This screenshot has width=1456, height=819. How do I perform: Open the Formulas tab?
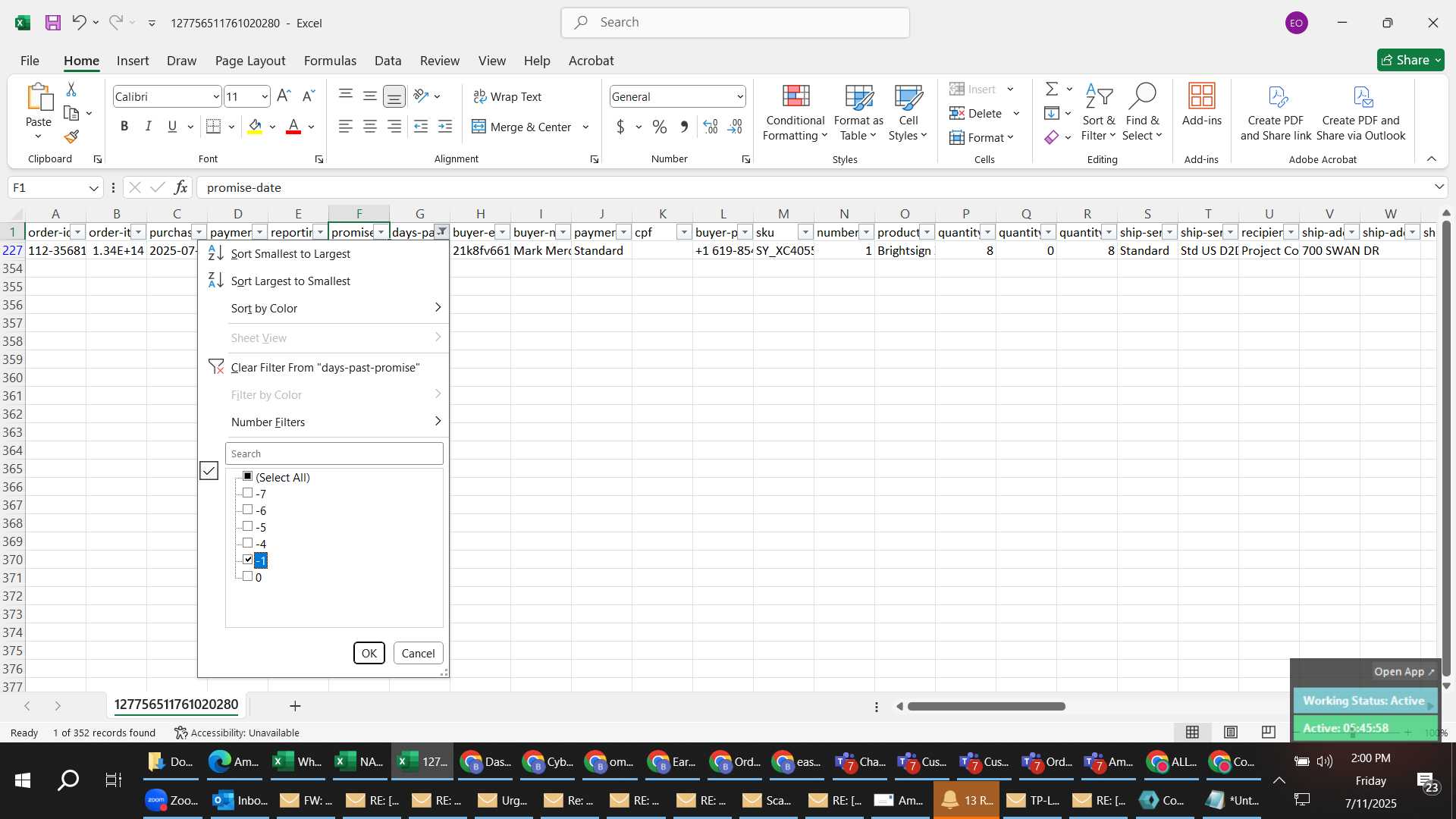point(330,61)
